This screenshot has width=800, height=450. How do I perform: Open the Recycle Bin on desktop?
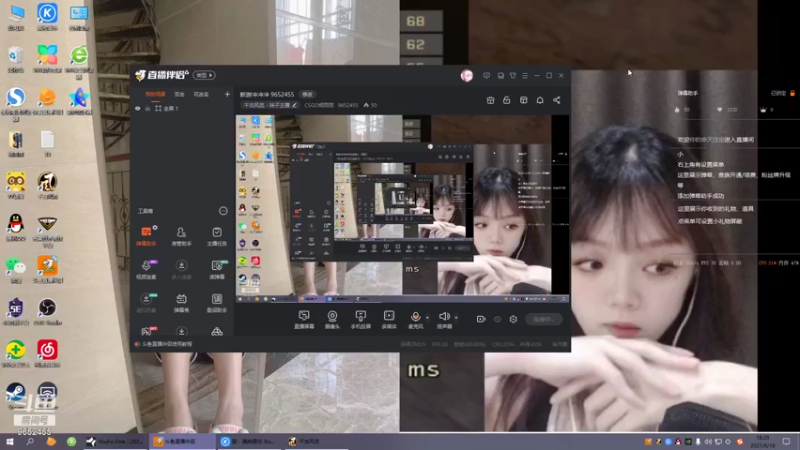(x=15, y=60)
